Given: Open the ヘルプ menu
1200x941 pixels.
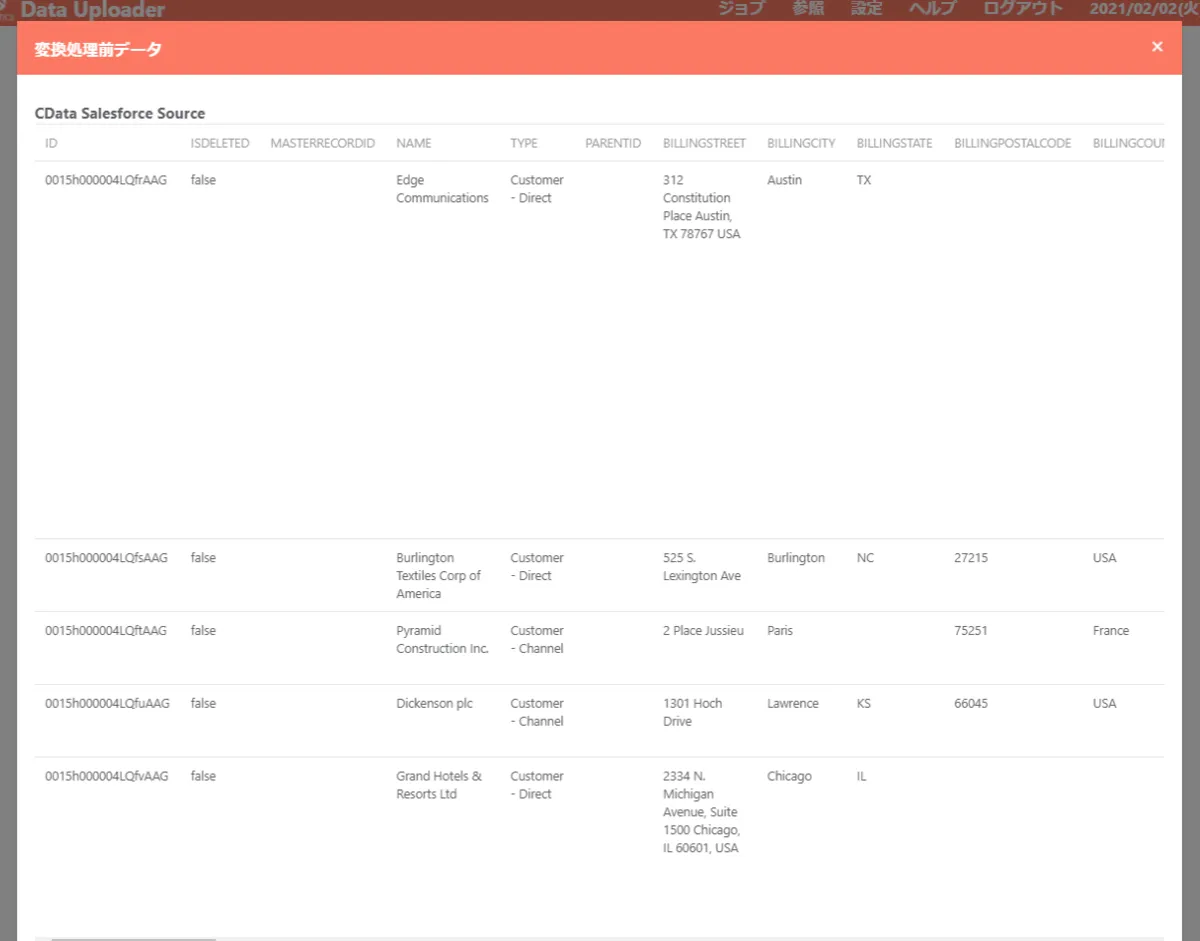Looking at the screenshot, I should click(x=932, y=9).
